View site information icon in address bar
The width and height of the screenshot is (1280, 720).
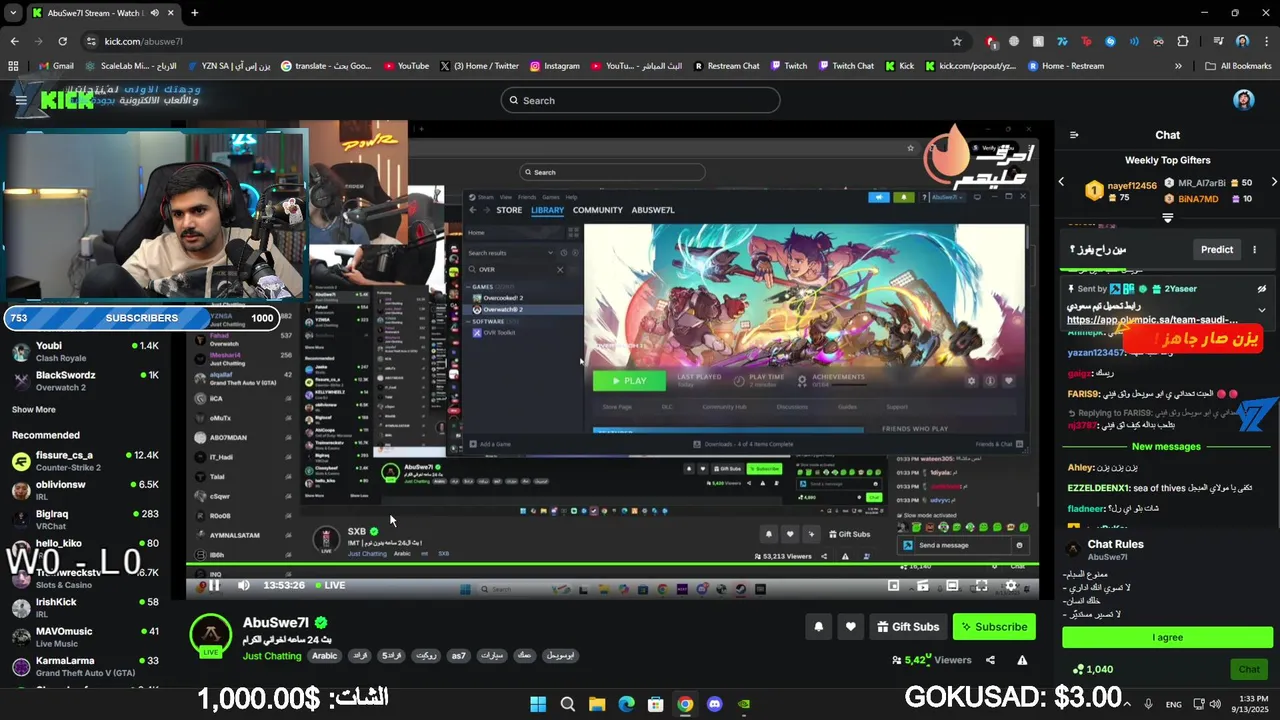pos(91,41)
